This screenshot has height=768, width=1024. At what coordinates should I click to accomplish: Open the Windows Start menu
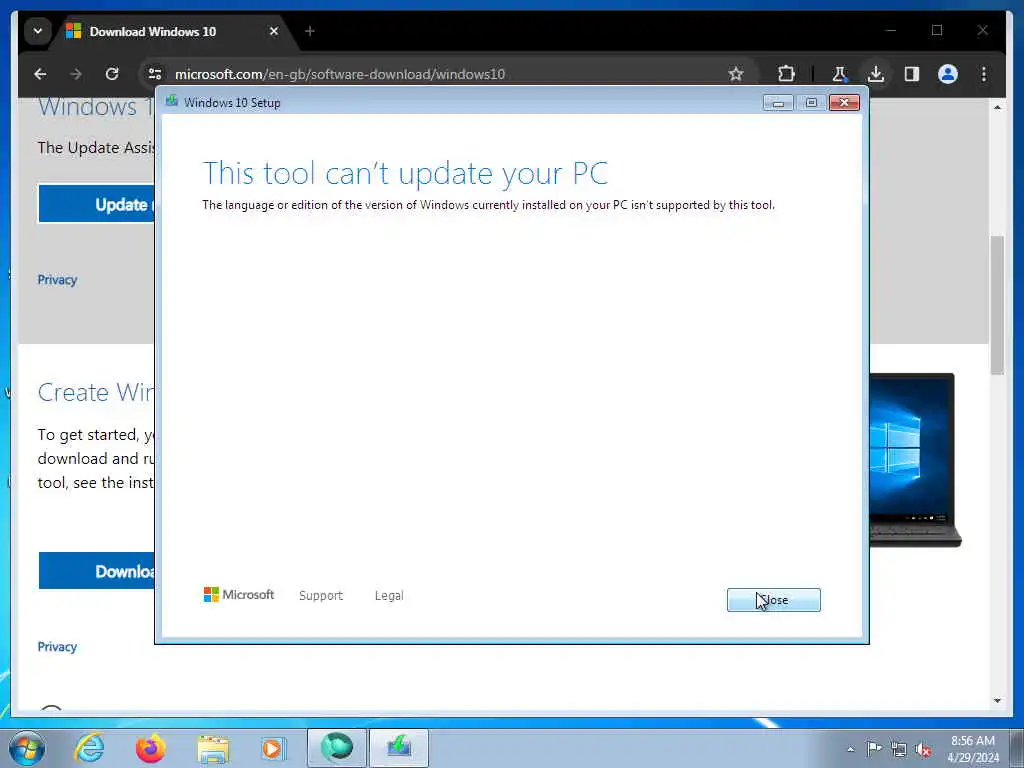(27, 748)
